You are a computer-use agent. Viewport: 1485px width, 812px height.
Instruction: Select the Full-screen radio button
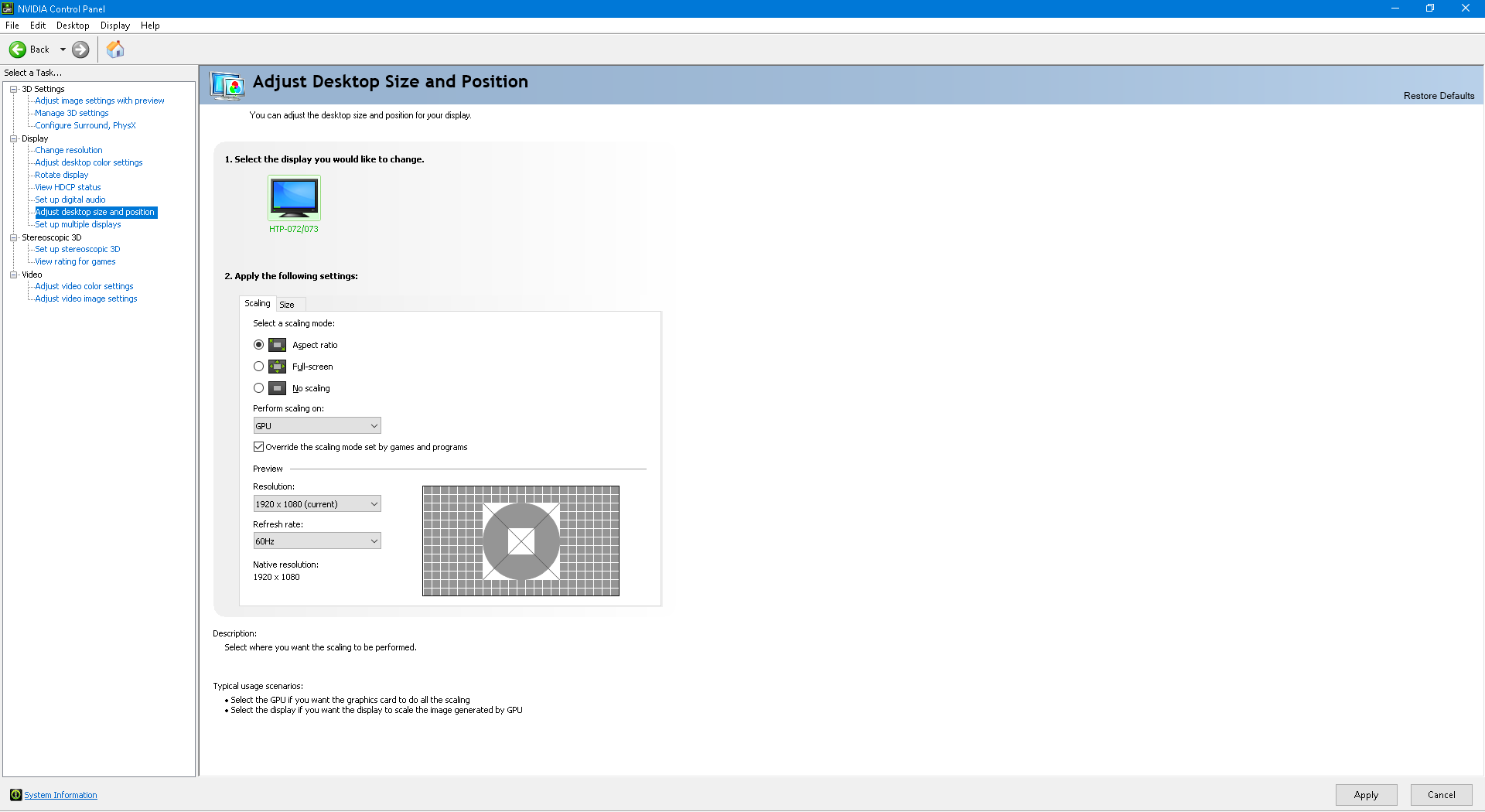point(258,367)
